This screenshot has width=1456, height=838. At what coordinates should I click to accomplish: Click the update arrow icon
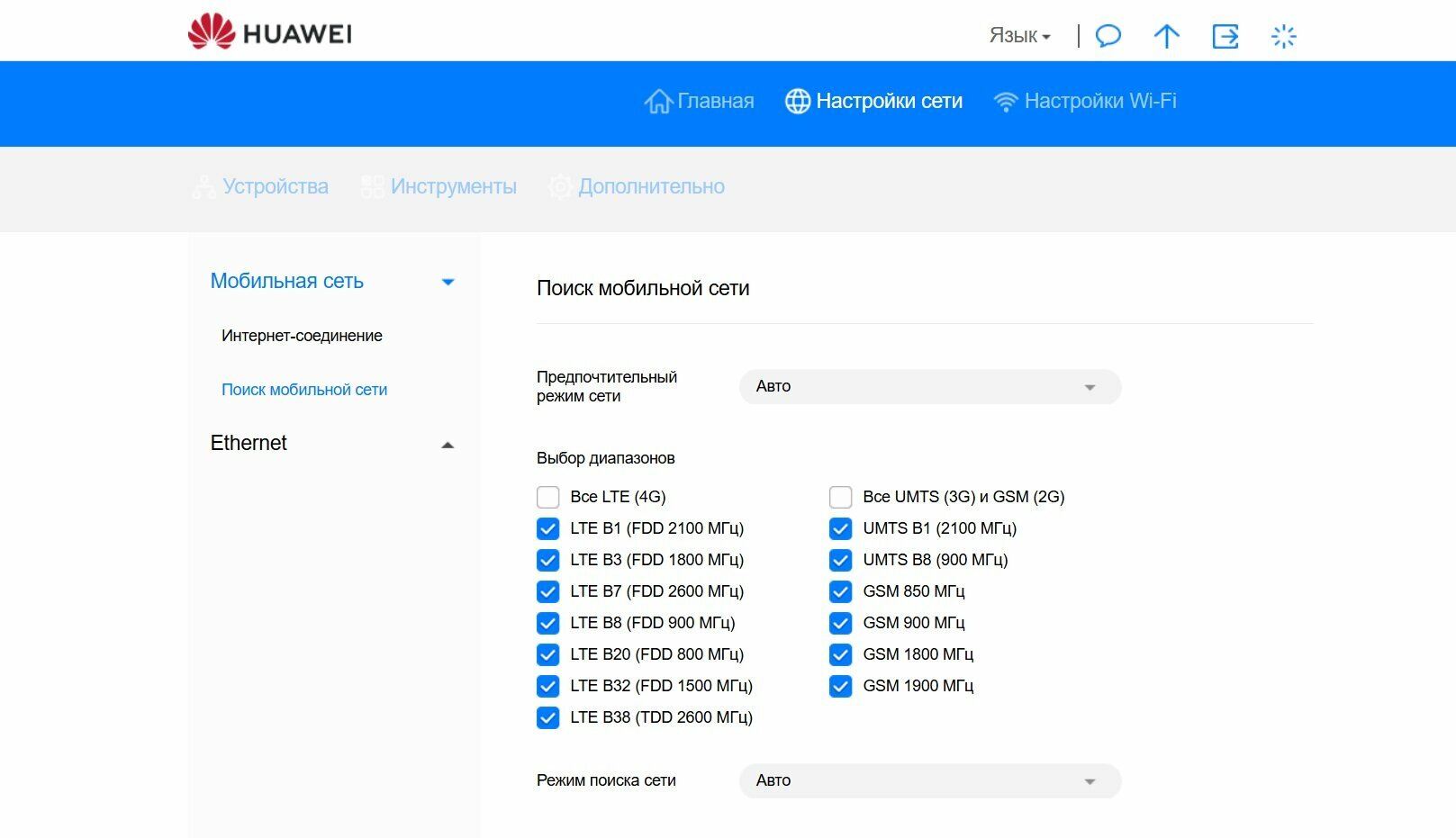click(x=1166, y=36)
